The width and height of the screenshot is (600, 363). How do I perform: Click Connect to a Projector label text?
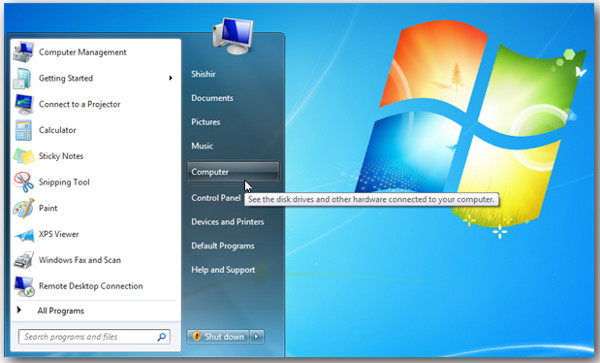coord(80,104)
